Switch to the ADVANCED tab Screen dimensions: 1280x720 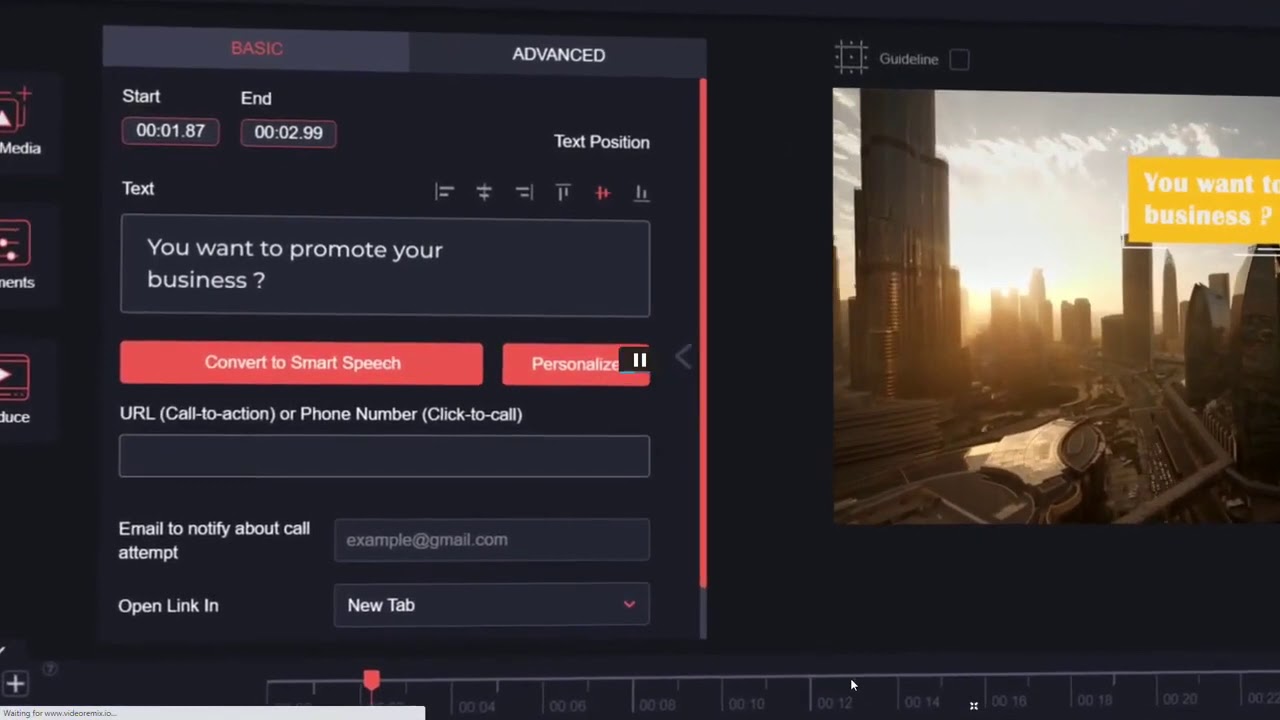(558, 55)
